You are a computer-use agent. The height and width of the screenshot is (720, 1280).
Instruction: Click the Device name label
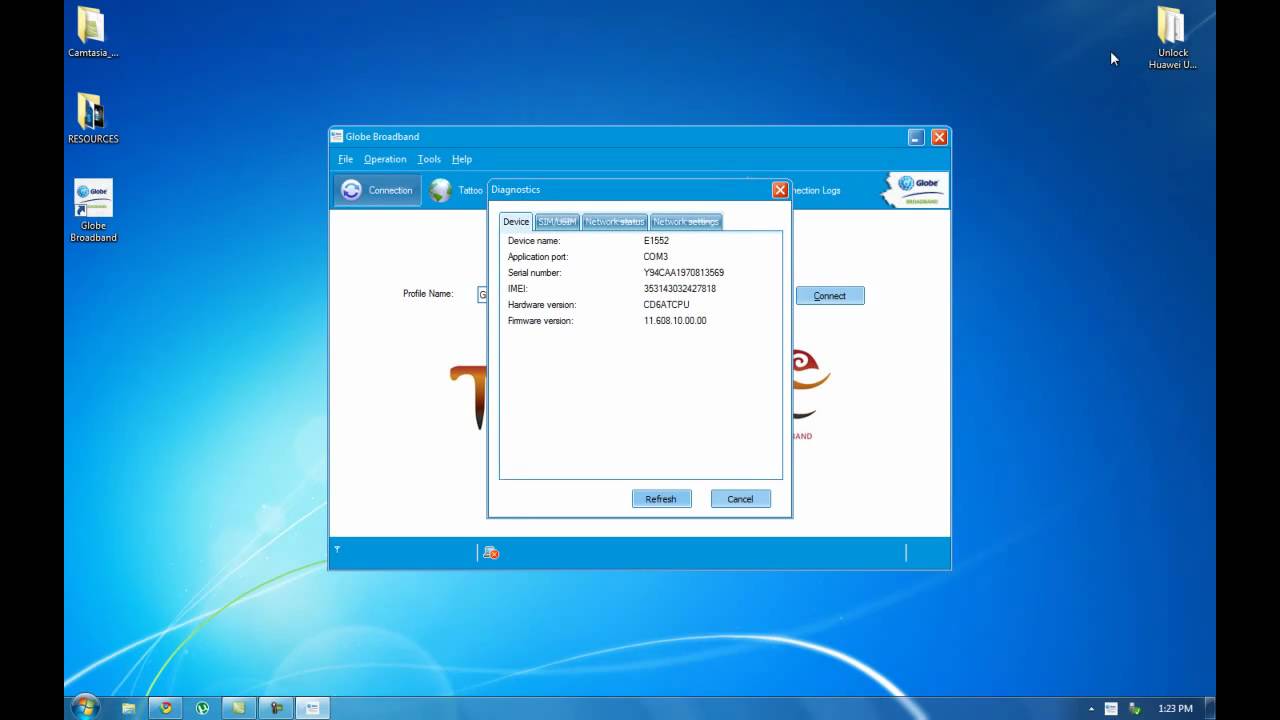(534, 241)
